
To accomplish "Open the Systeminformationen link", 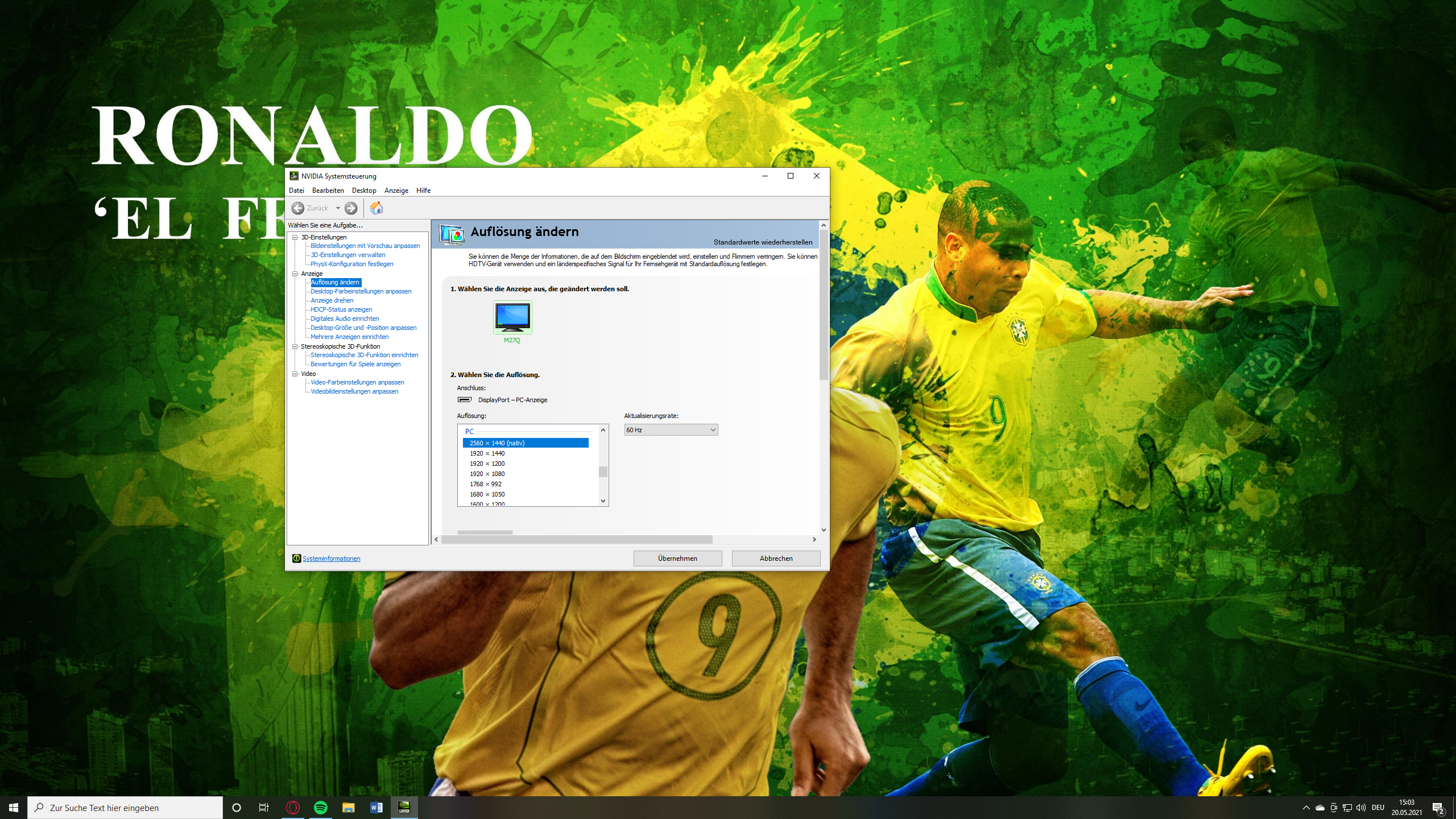I will point(332,559).
